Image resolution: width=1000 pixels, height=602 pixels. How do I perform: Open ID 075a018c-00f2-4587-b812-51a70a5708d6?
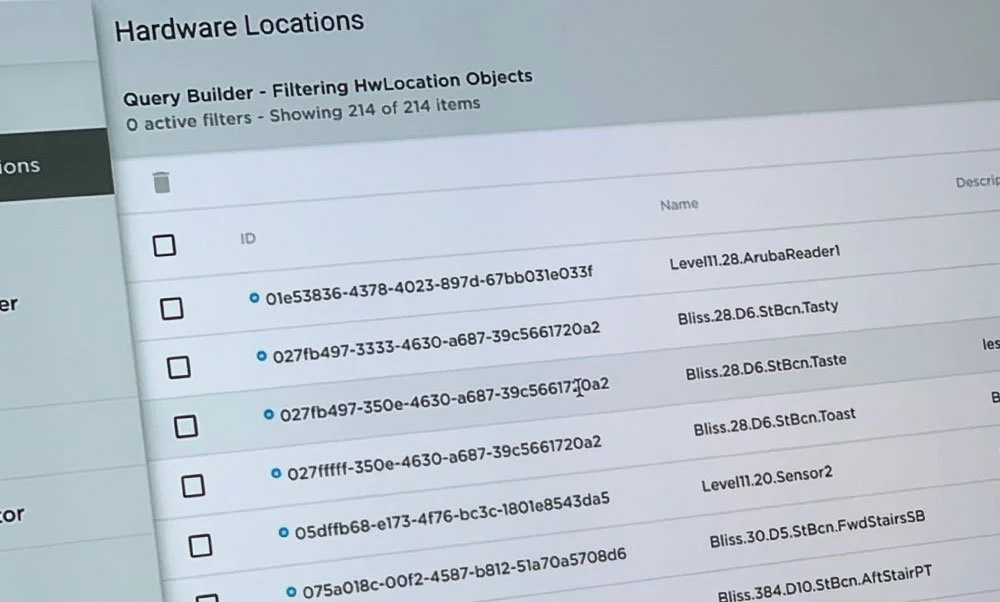(x=464, y=573)
